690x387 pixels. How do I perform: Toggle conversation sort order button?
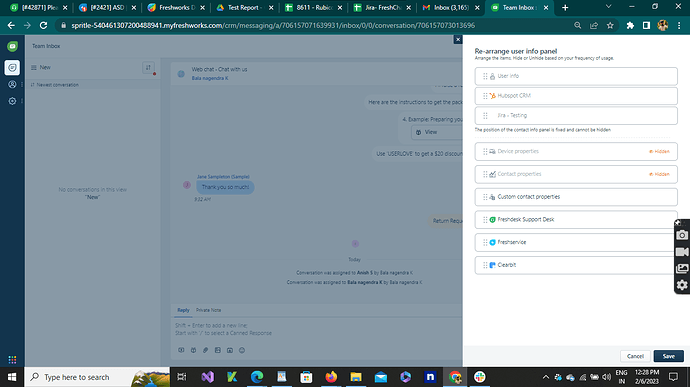pos(148,67)
